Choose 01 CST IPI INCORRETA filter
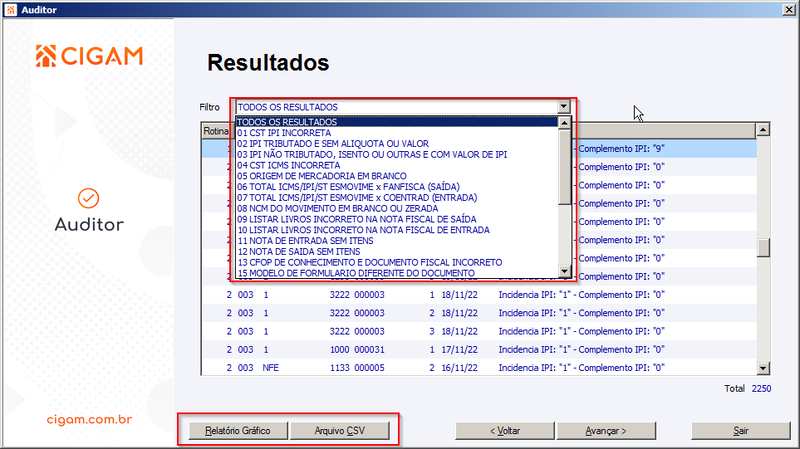The height and width of the screenshot is (449, 800). (x=397, y=133)
